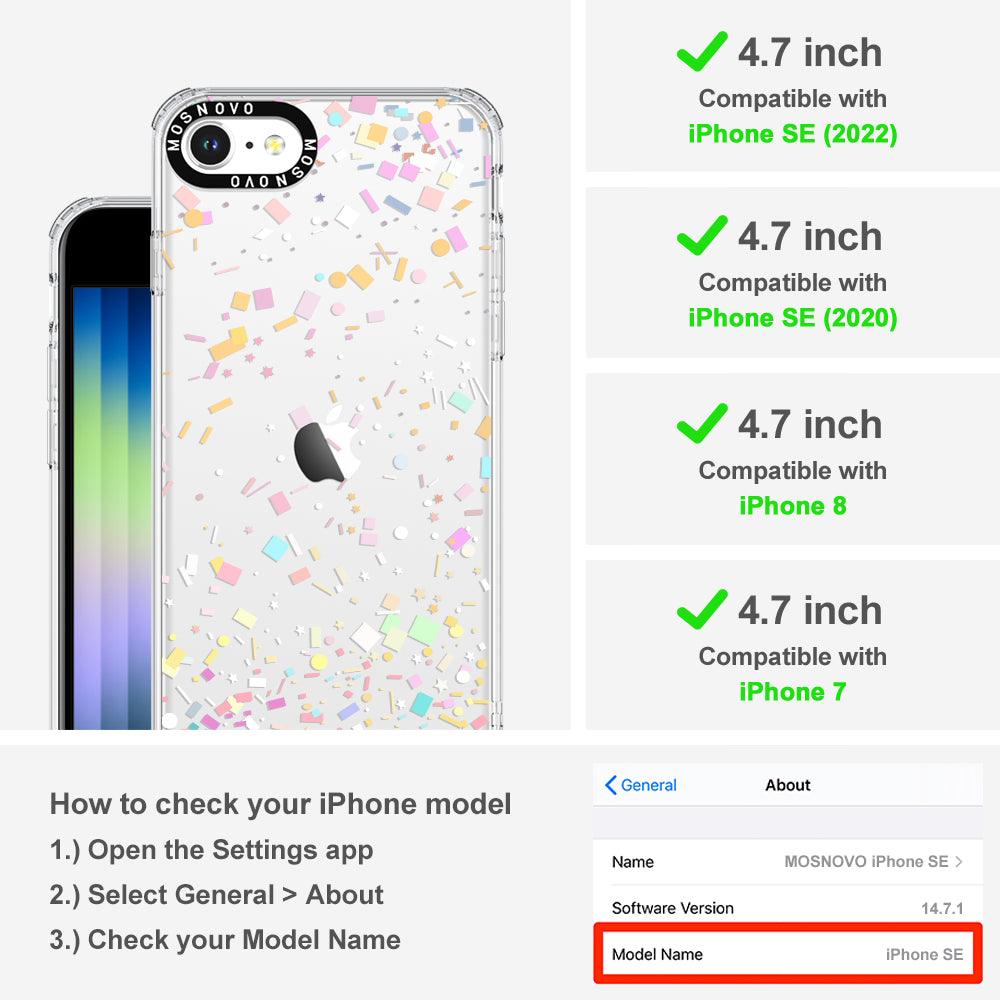The width and height of the screenshot is (1000, 1000).
Task: Click the confetti phone case image
Action: tap(328, 409)
